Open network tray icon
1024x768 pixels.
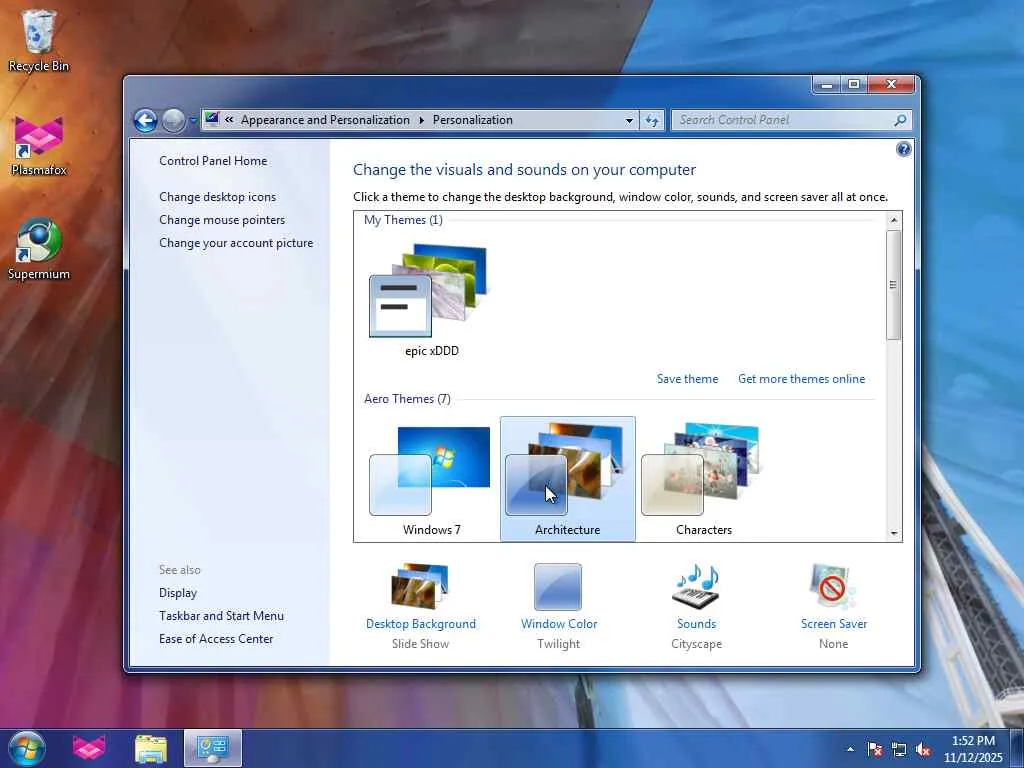(x=899, y=749)
